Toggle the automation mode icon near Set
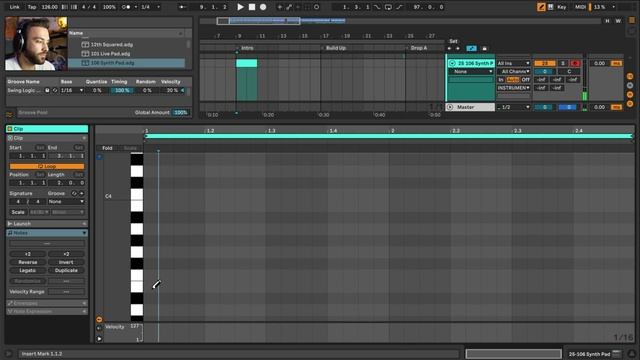 click(471, 49)
